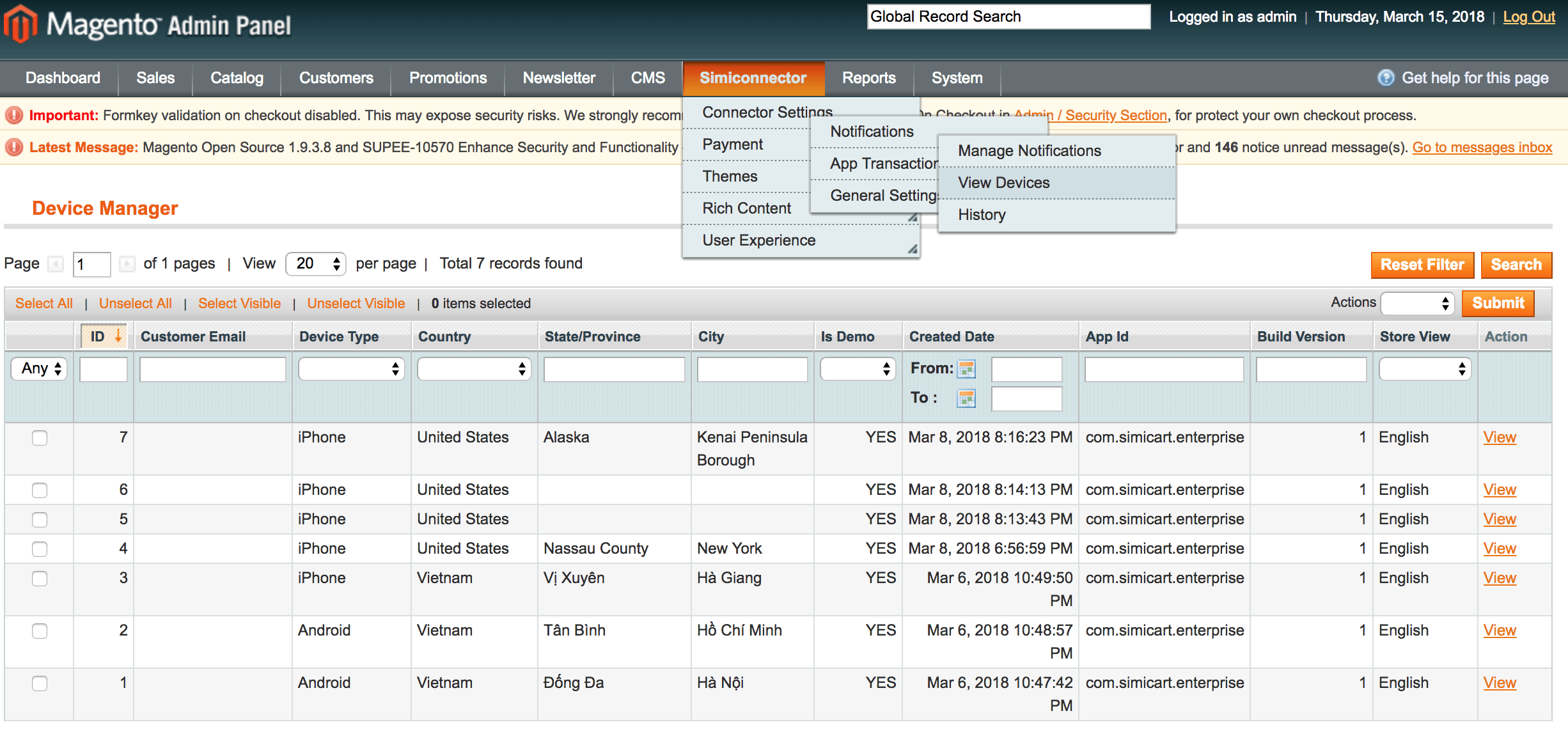Open the Store View filter dropdown

coord(1425,369)
